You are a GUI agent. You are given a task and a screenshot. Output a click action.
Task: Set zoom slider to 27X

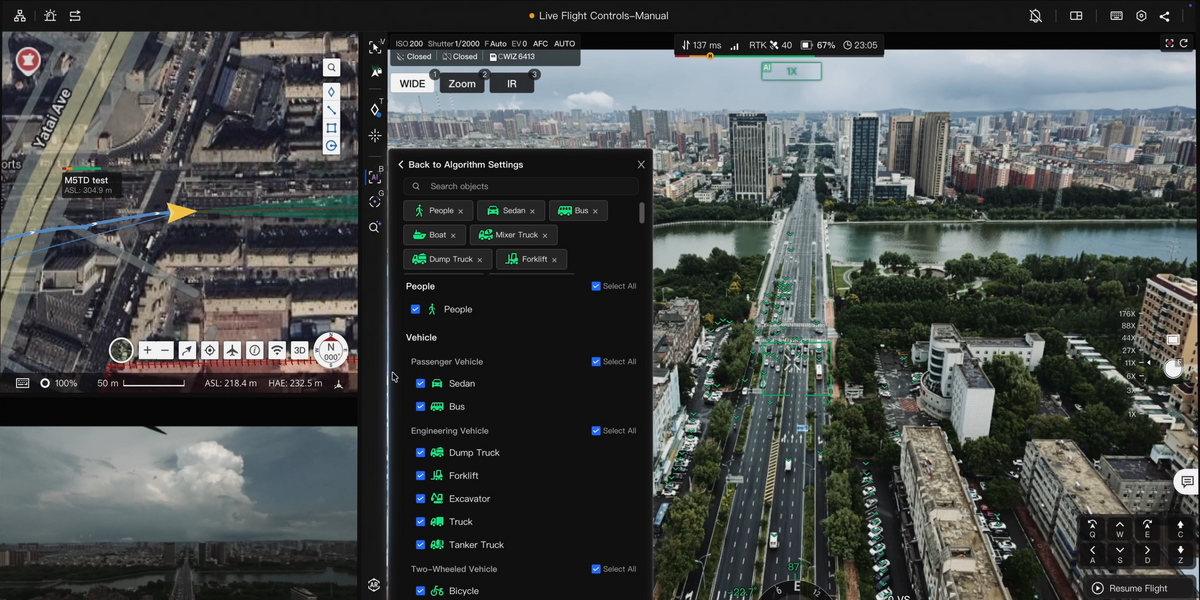click(x=1129, y=351)
